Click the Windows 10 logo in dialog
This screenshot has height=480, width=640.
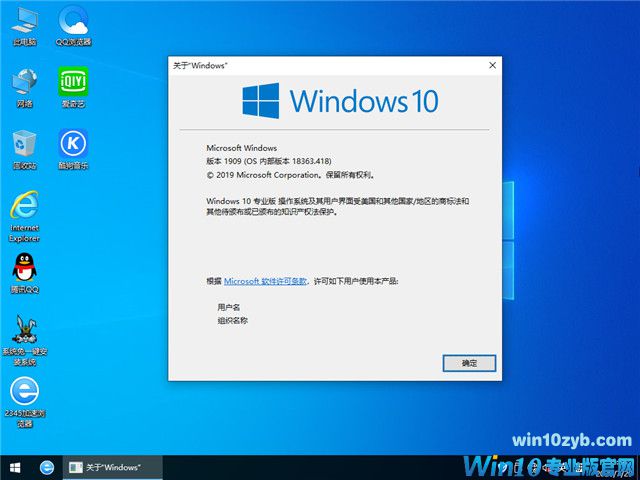pyautogui.click(x=338, y=101)
